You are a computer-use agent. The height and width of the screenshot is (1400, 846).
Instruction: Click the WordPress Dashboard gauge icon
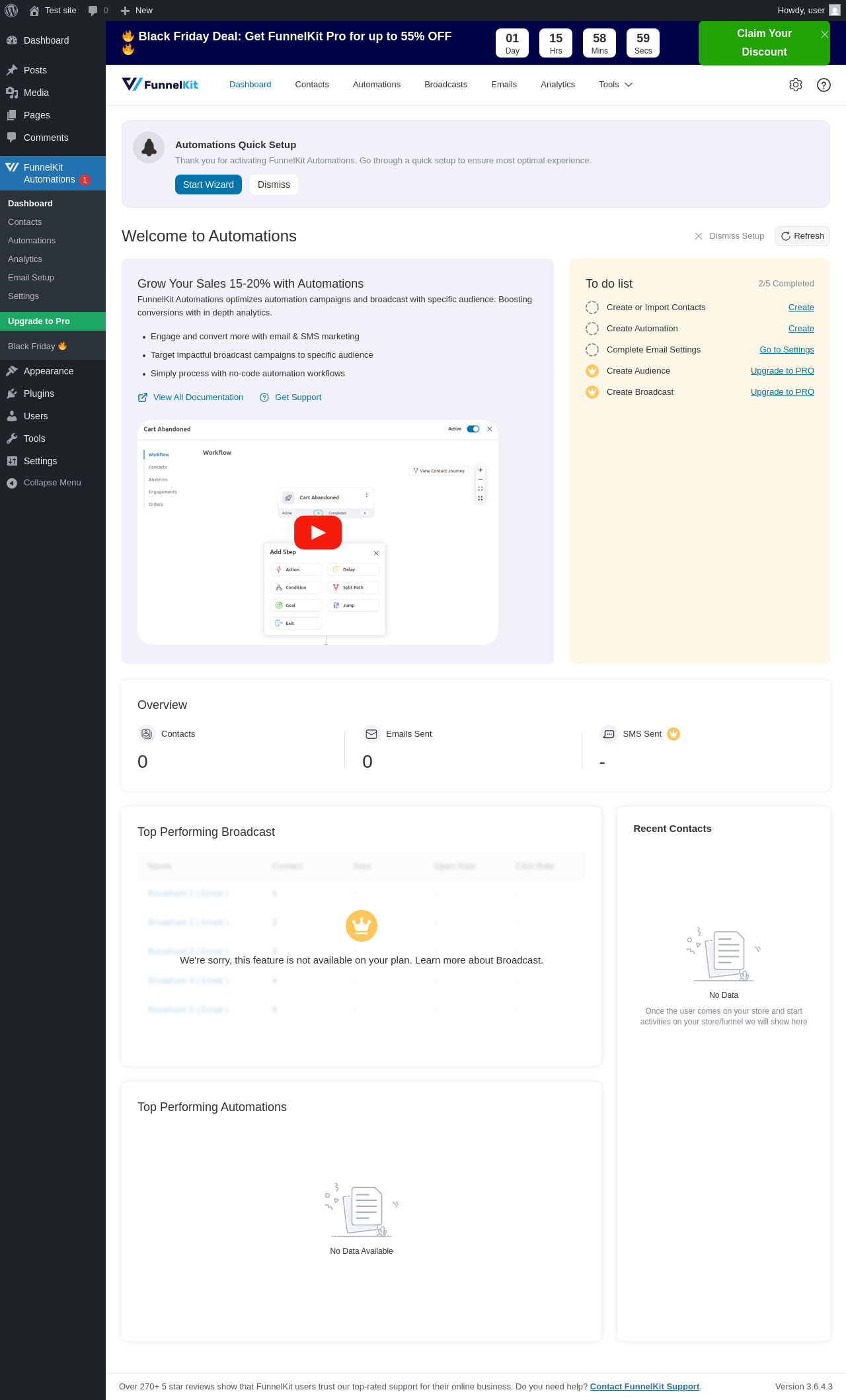(12, 40)
